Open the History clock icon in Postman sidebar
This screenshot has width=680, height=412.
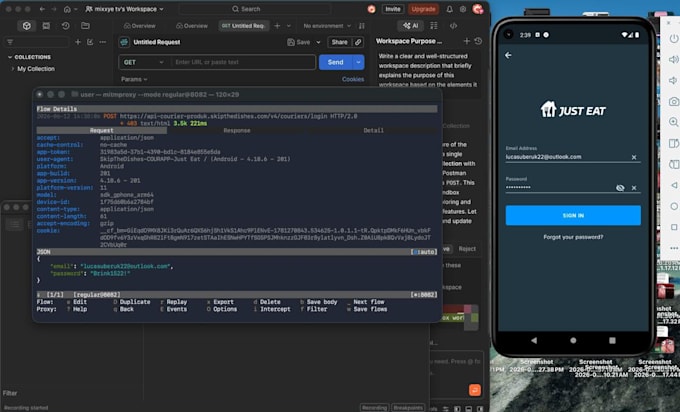point(65,26)
